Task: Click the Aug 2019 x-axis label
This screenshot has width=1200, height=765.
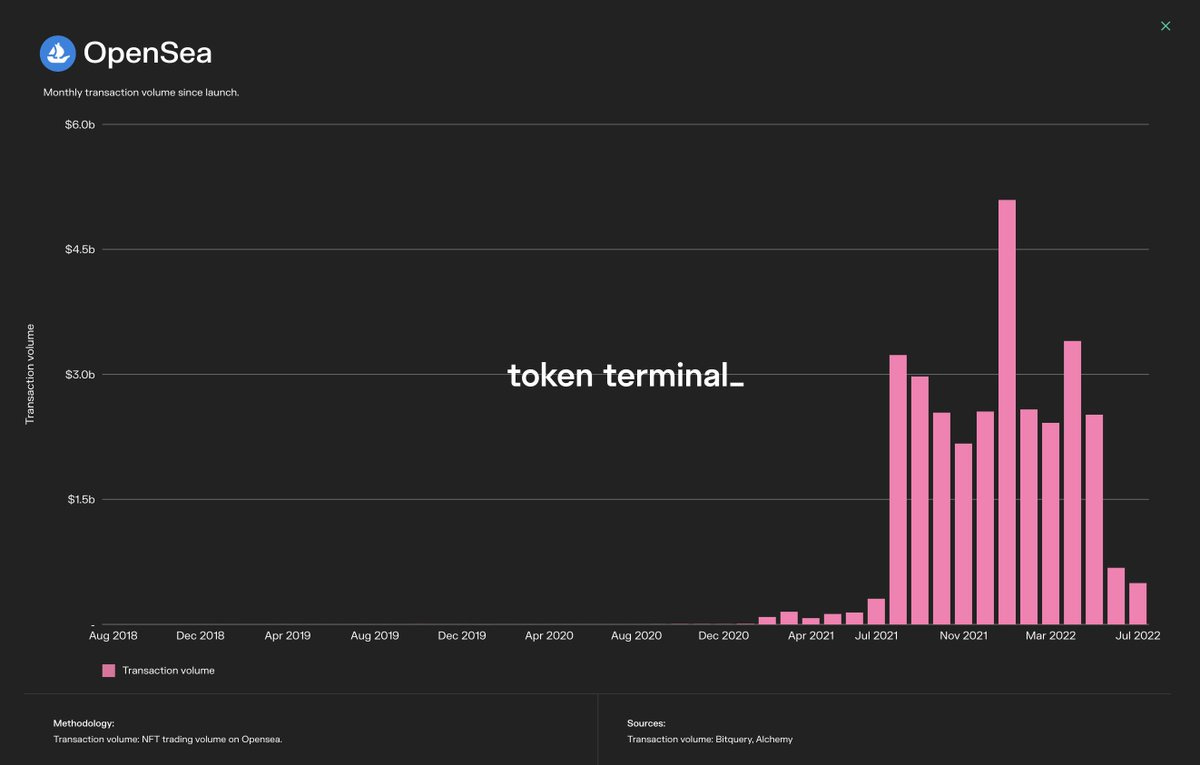Action: (374, 635)
